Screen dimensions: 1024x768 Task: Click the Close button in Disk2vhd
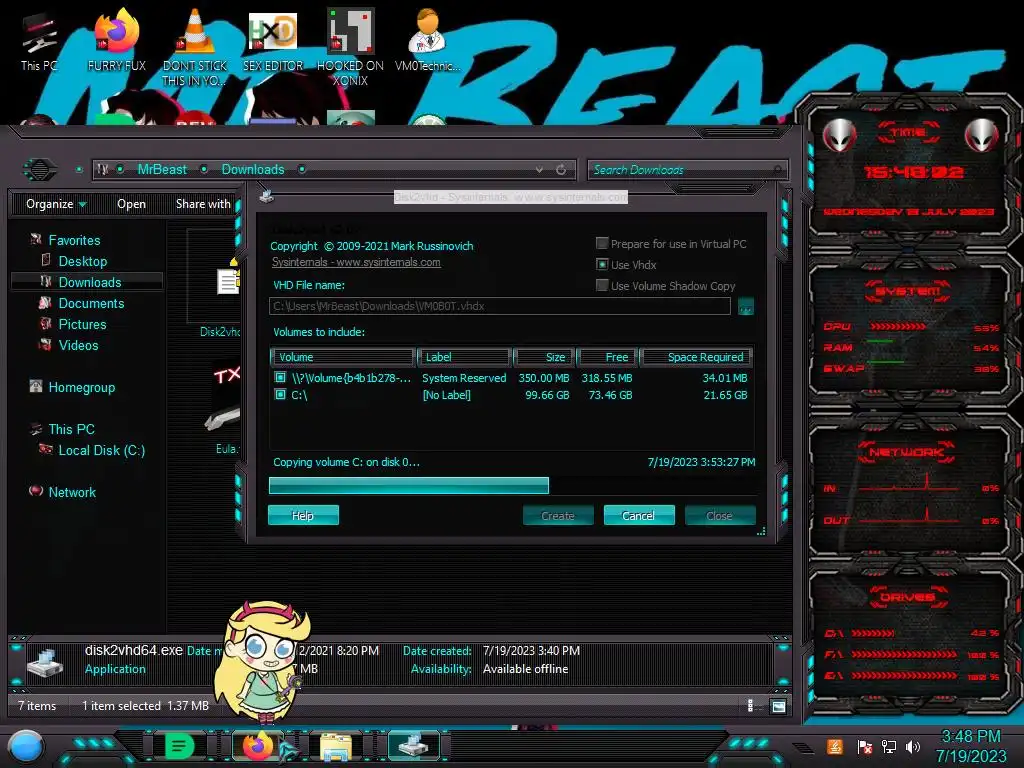[720, 515]
